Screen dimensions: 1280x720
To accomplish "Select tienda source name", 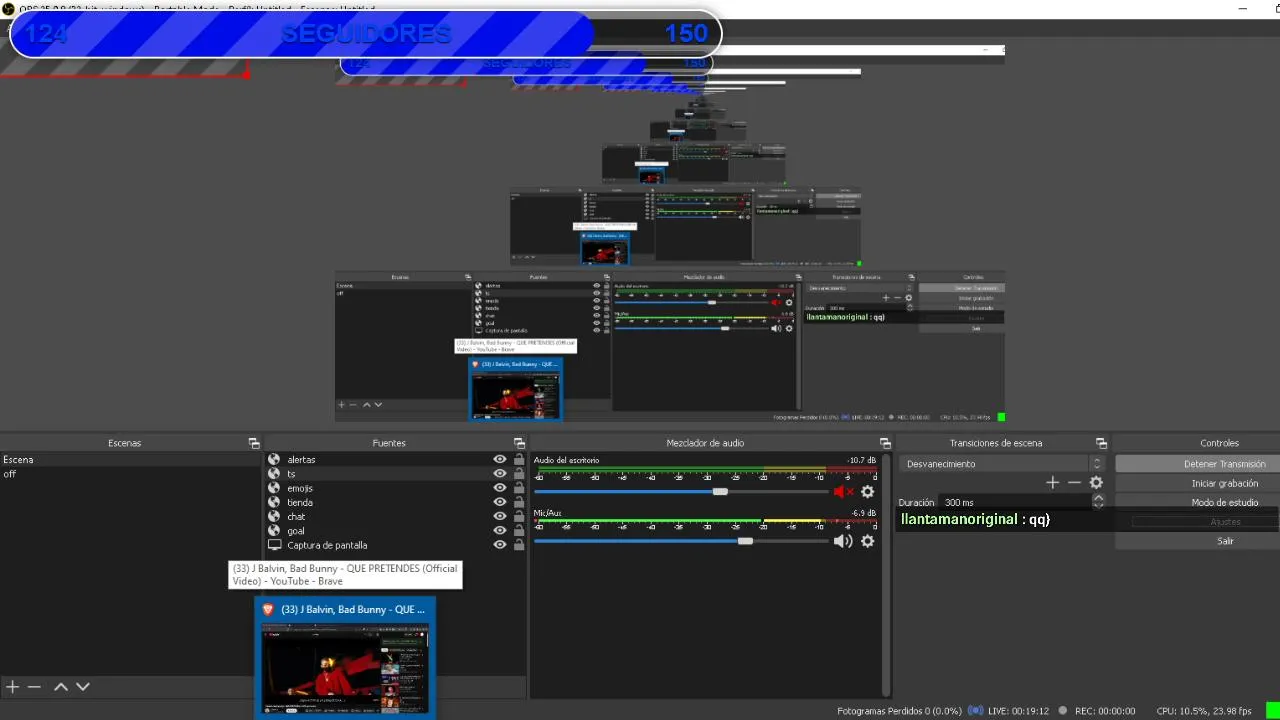I will click(300, 502).
